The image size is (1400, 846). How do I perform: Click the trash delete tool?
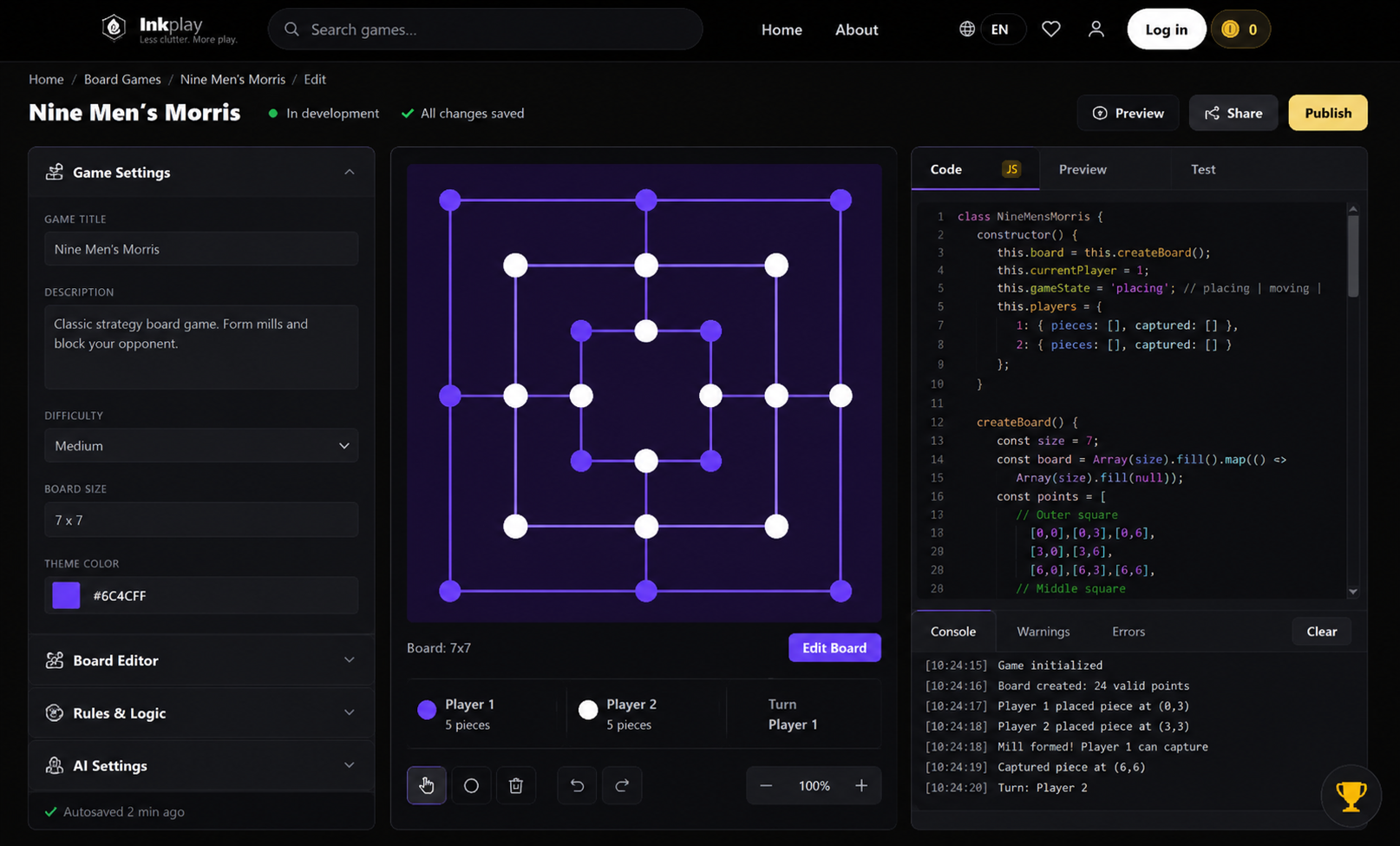point(516,785)
